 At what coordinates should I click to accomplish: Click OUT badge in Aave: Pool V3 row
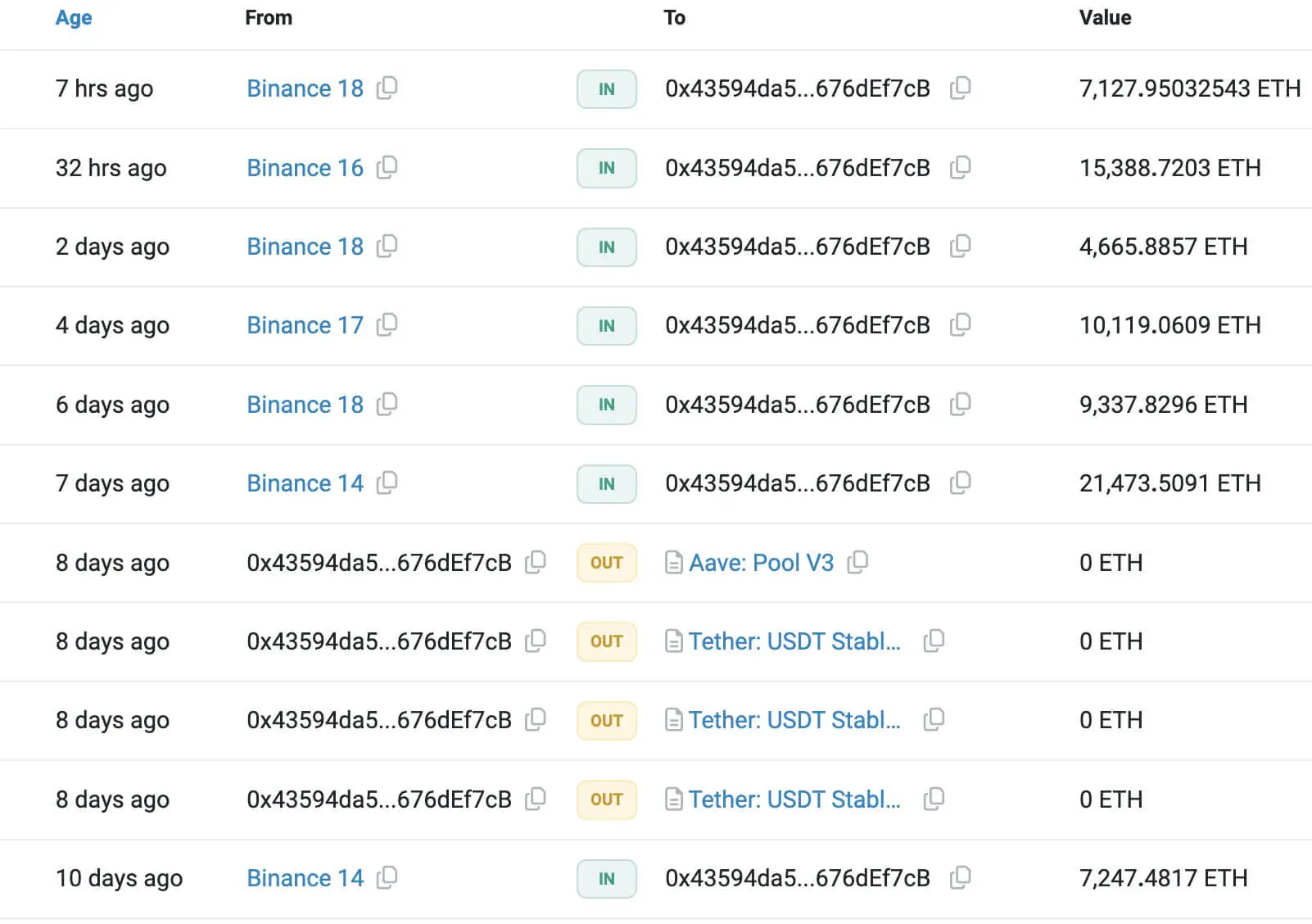606,563
